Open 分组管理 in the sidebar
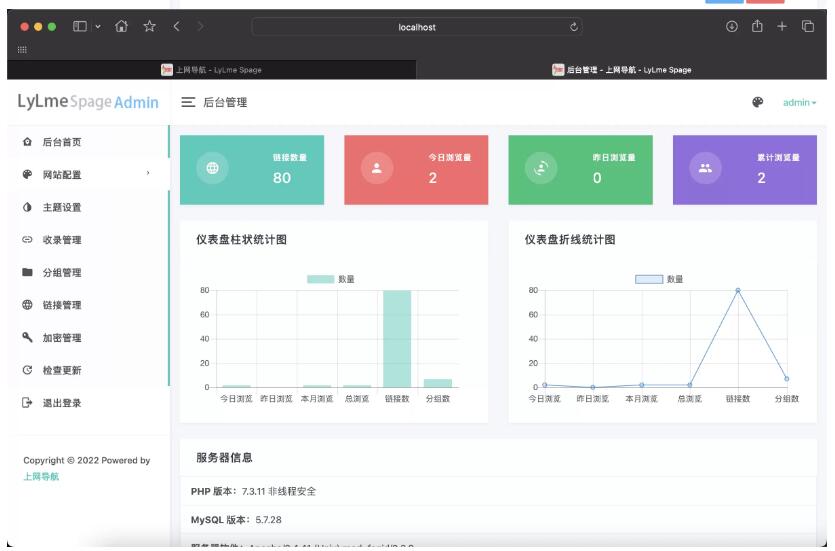The height and width of the screenshot is (551, 835). coord(88,273)
